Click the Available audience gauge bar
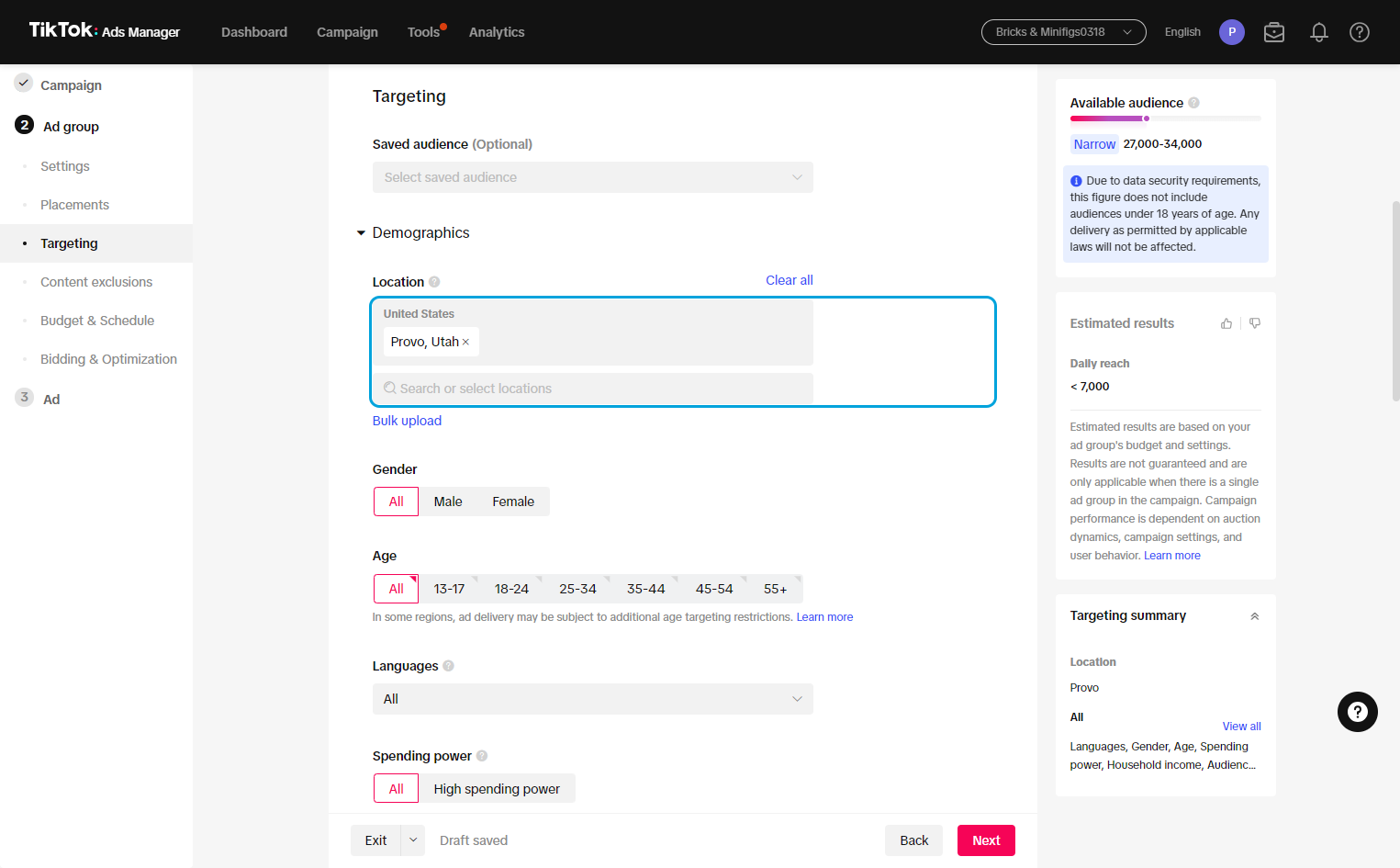 1165,118
